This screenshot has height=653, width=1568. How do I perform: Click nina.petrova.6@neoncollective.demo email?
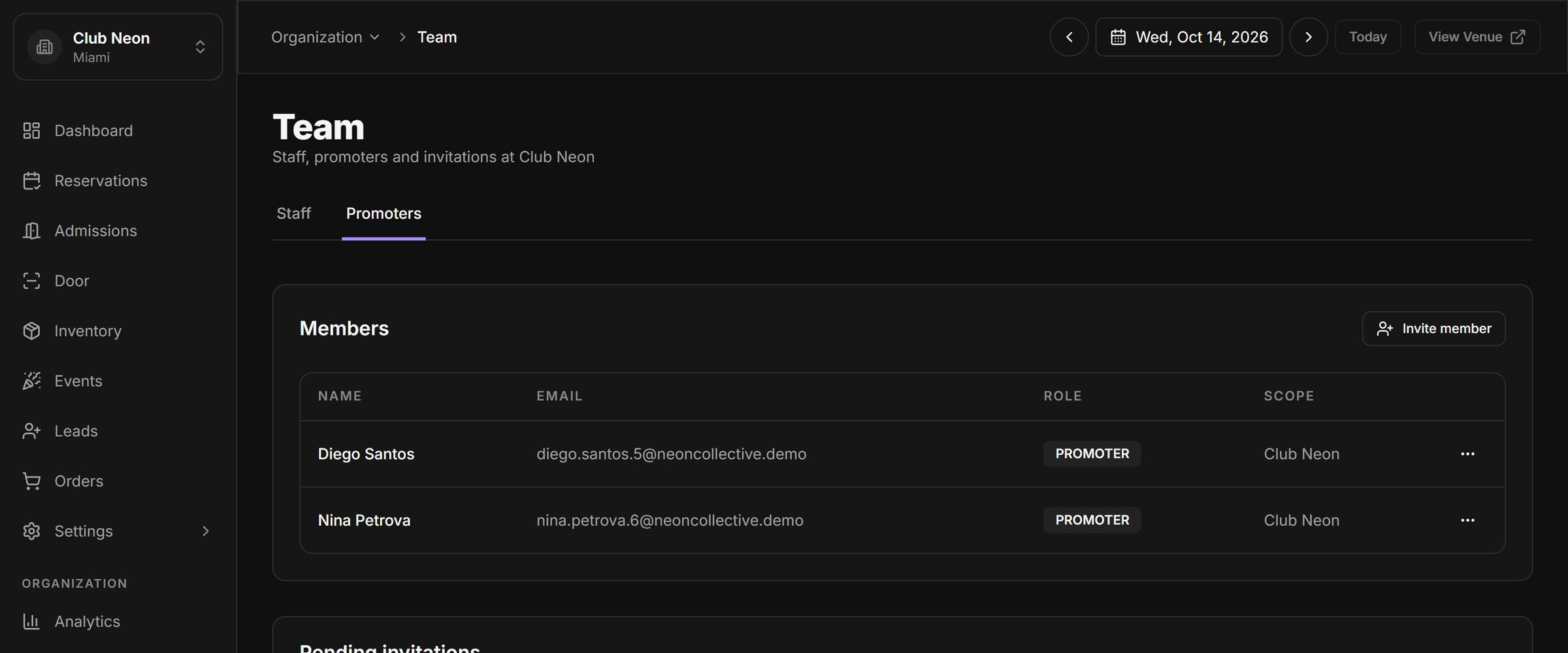(x=670, y=520)
